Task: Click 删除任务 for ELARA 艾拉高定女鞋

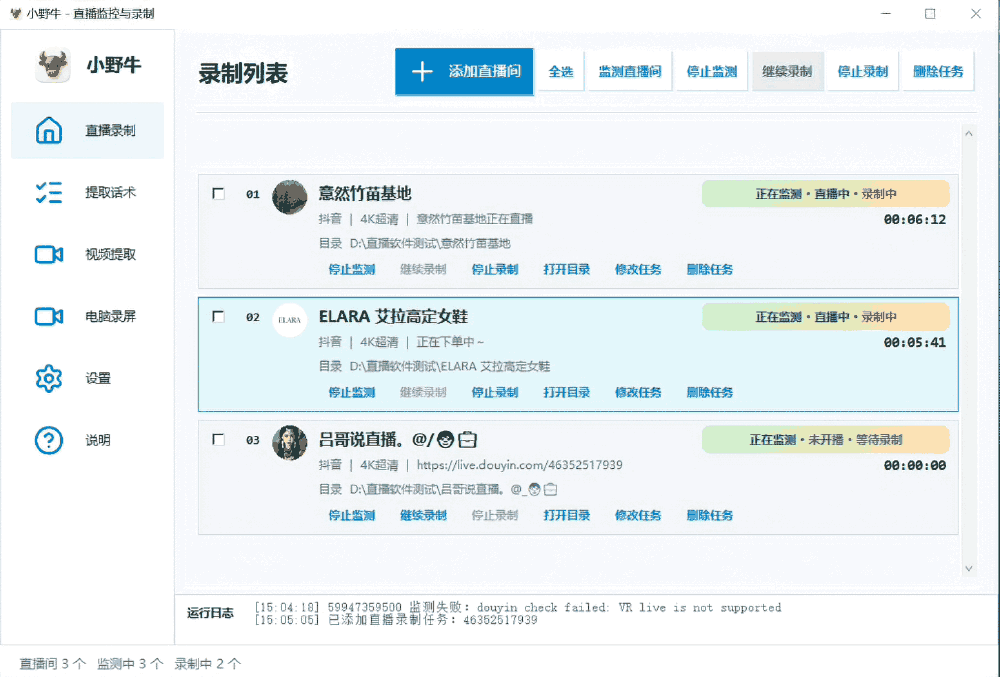Action: tap(710, 393)
